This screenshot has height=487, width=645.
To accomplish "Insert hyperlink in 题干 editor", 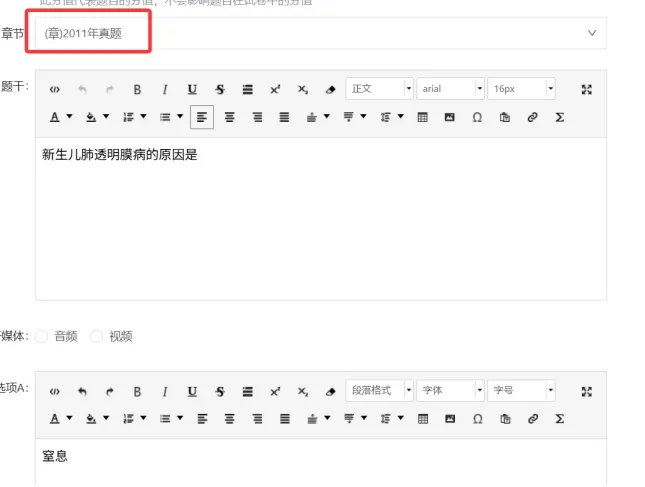I will (532, 117).
